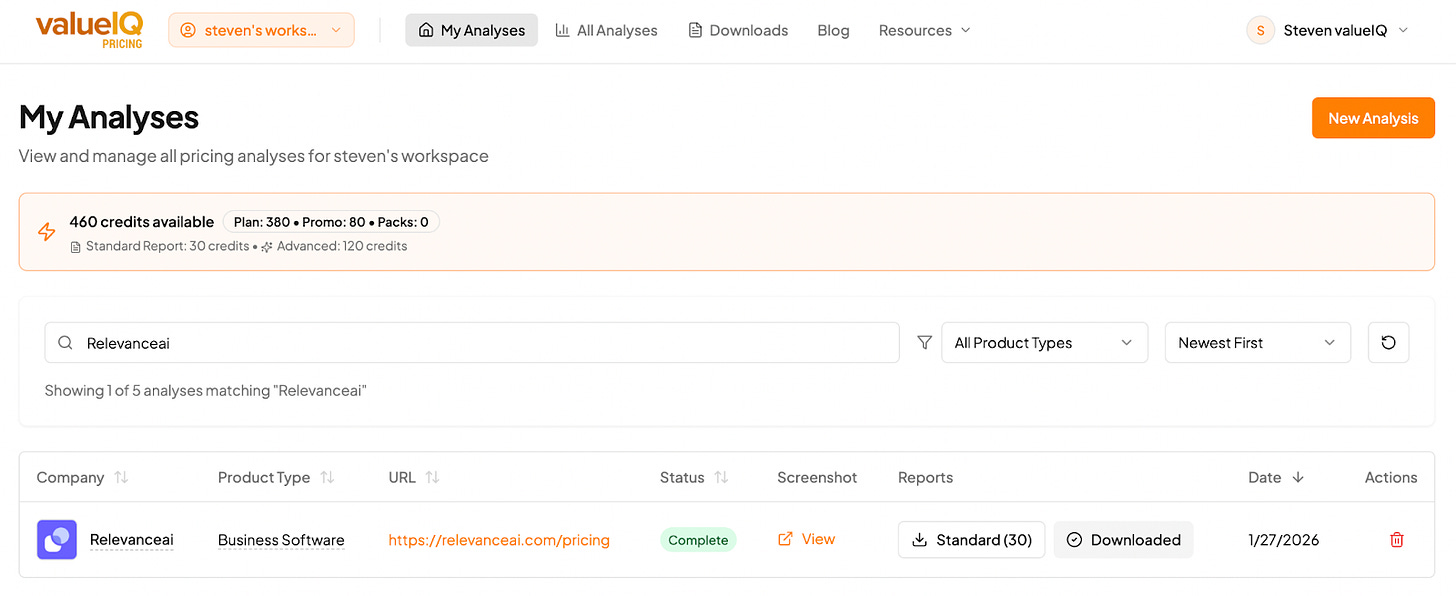Sort by the Product Type column arrows
Screen dimensions: 1456x596
(327, 478)
